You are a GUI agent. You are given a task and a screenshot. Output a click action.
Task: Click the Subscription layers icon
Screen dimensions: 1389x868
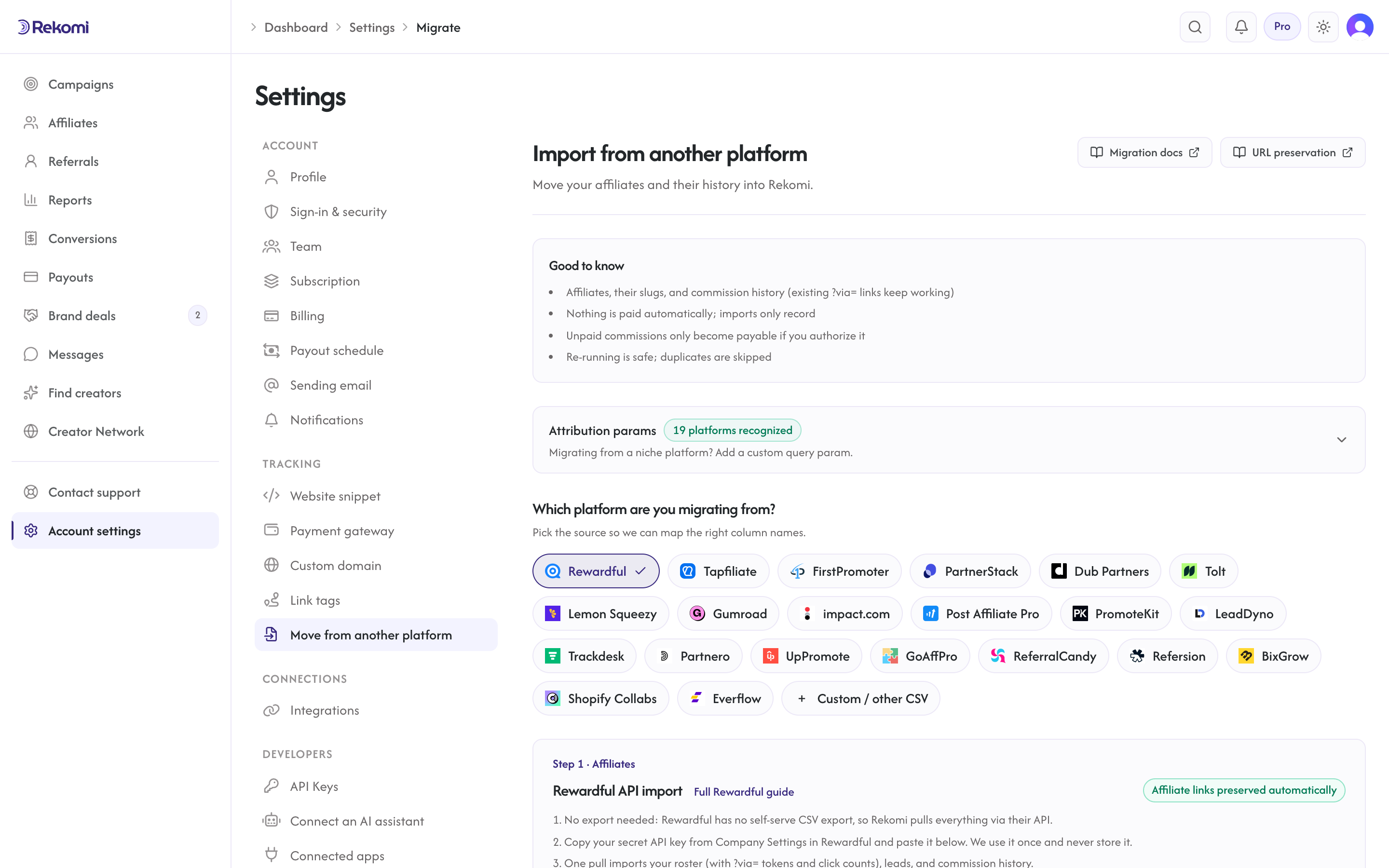tap(272, 281)
